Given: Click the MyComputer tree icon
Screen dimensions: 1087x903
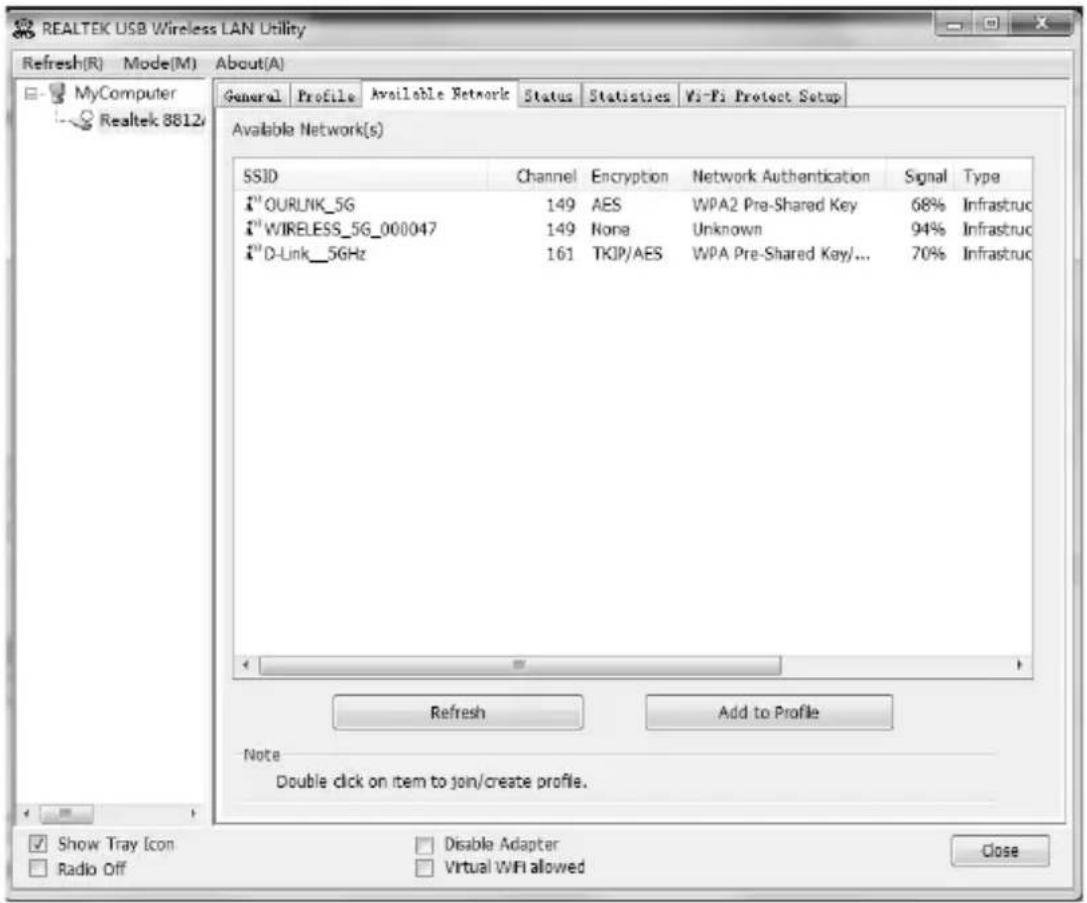Looking at the screenshot, I should coord(58,93).
